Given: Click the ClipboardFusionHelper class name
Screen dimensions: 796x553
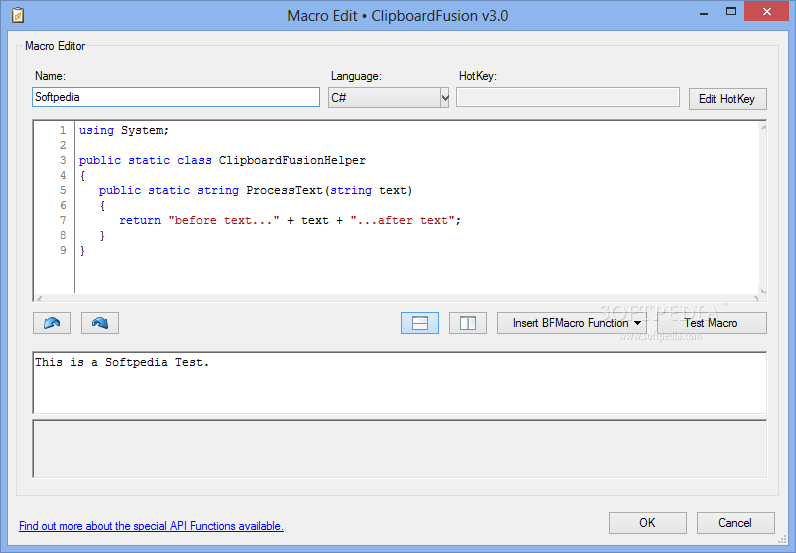Looking at the screenshot, I should click(292, 160).
